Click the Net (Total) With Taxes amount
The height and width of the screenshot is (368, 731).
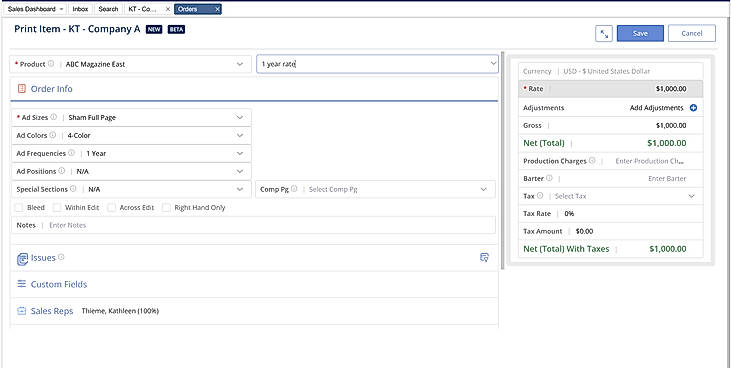coord(668,249)
